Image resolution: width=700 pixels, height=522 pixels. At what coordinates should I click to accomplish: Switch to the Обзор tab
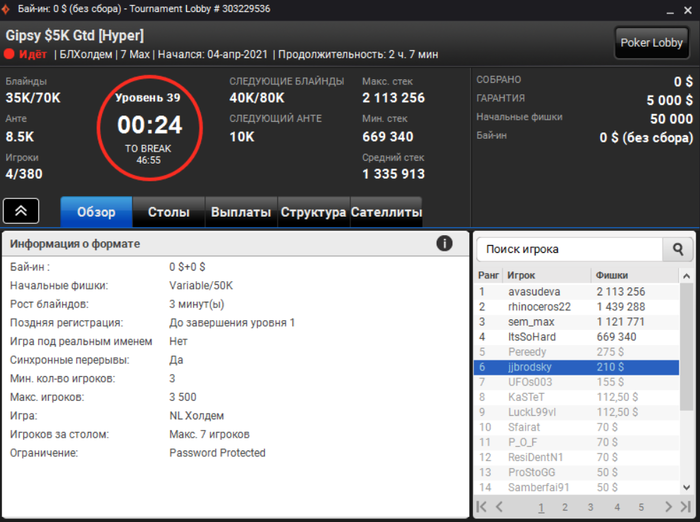(96, 212)
